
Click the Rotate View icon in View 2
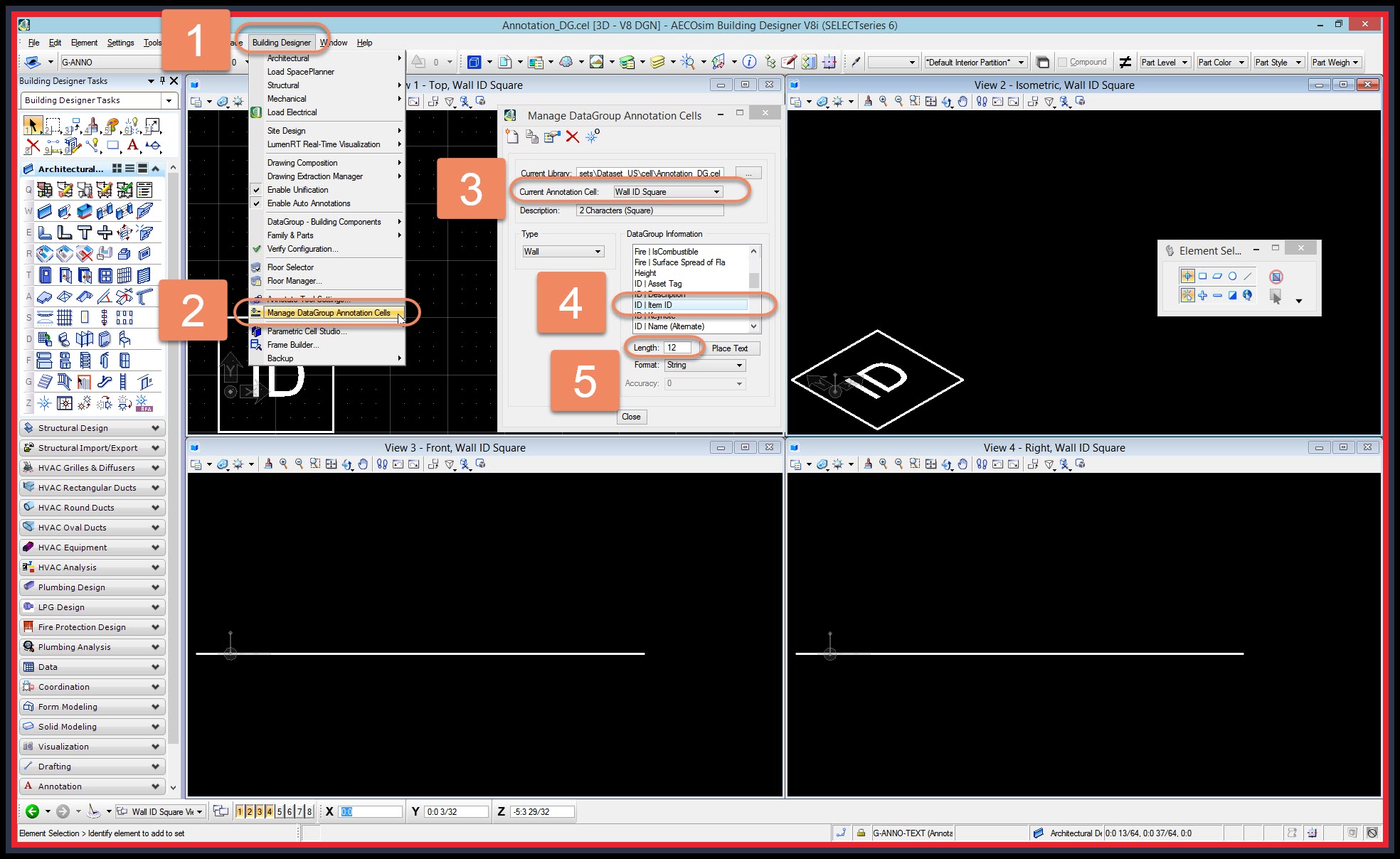[946, 102]
